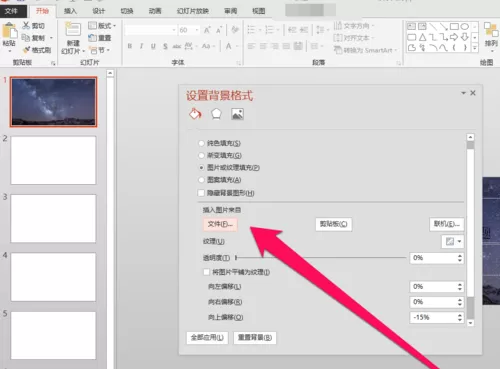
Task: Toggle Bold formatting in ribbon
Action: click(130, 46)
